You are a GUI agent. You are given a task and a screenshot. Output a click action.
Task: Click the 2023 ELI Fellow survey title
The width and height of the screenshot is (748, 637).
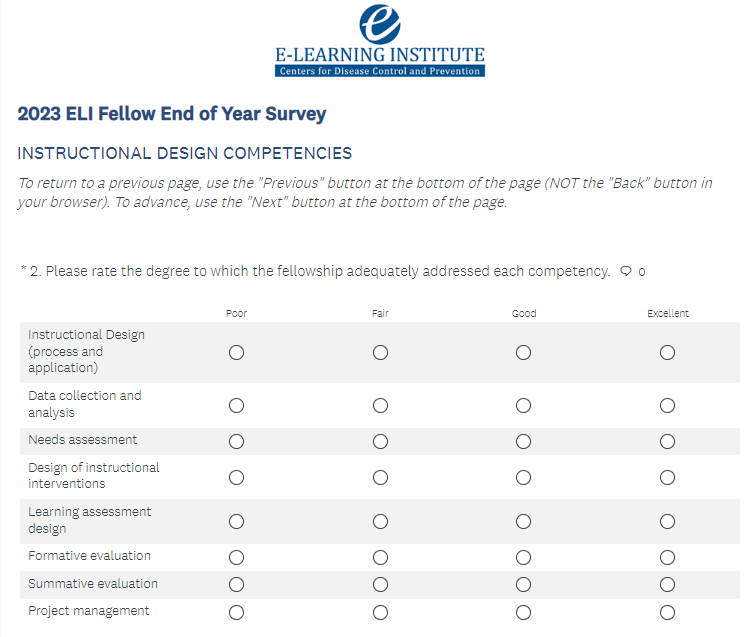[172, 114]
